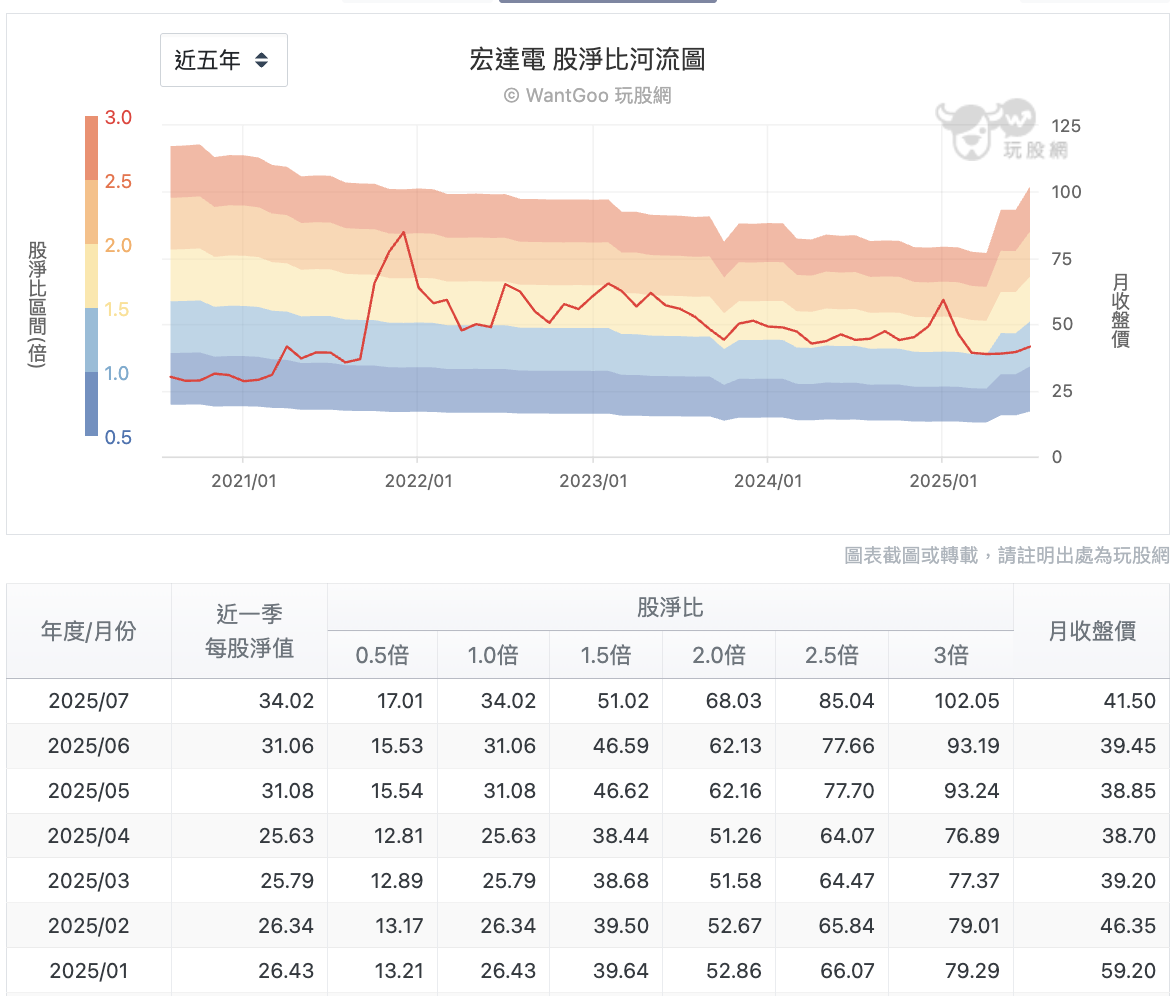This screenshot has height=996, width=1174.
Task: Click the 3倍 column header
Action: coord(951,655)
